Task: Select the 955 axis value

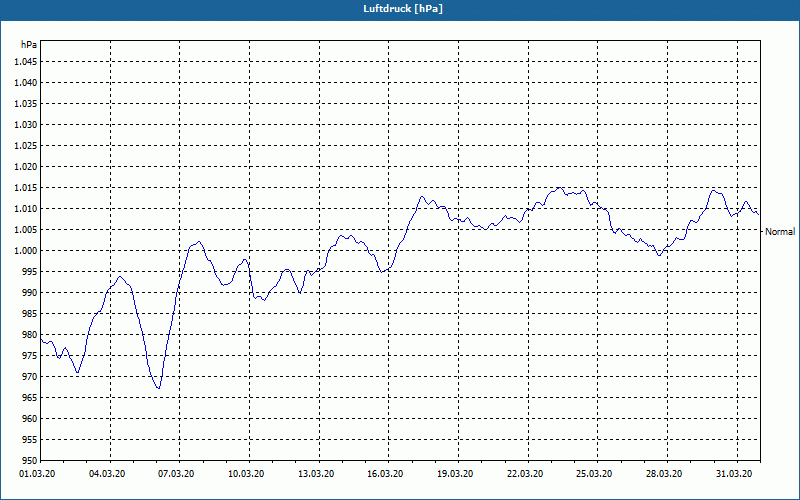Action: 30,440
